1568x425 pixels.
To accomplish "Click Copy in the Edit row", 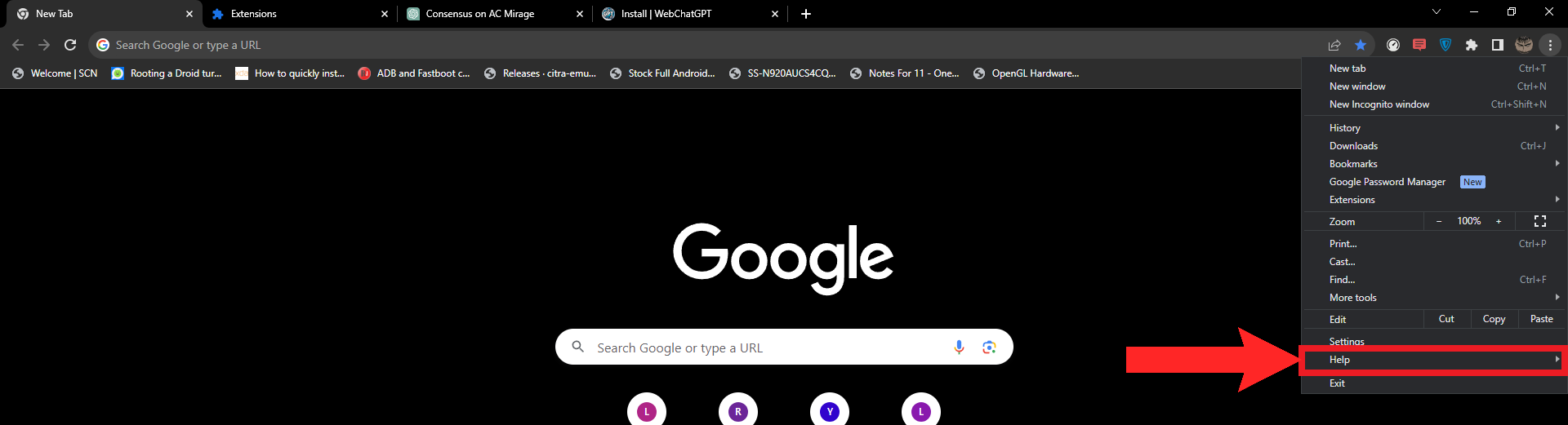I will 1494,319.
